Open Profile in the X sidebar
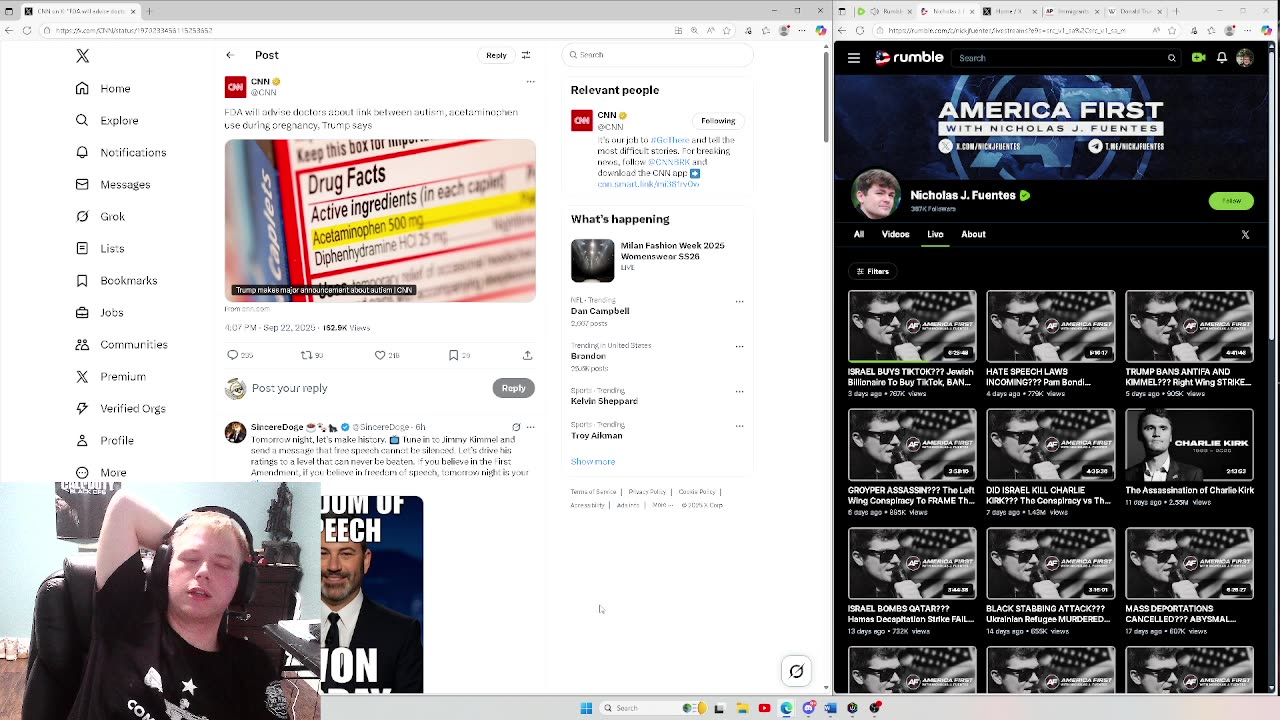The height and width of the screenshot is (720, 1280). pyautogui.click(x=105, y=440)
